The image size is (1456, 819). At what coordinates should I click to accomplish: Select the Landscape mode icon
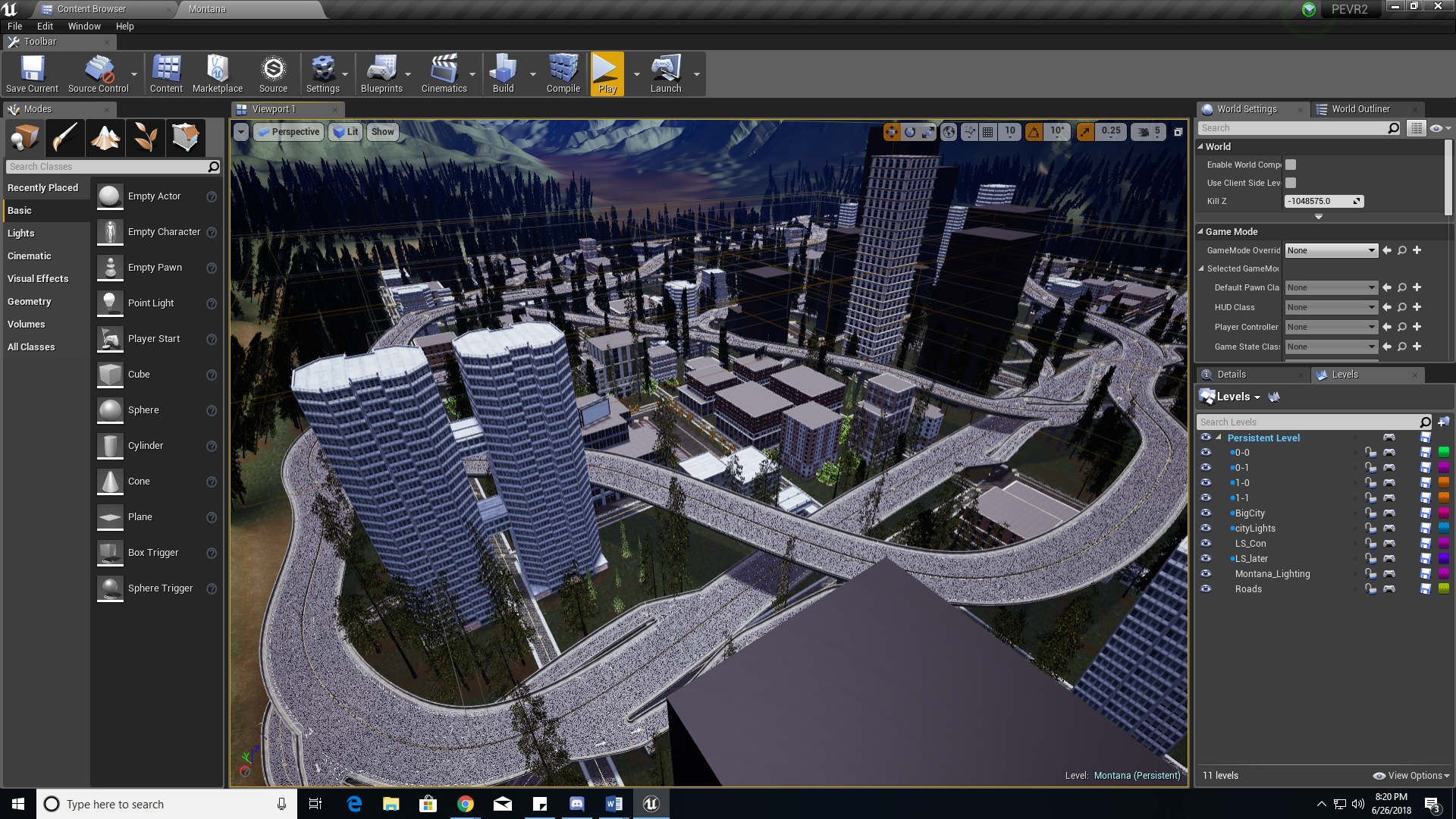(x=105, y=137)
